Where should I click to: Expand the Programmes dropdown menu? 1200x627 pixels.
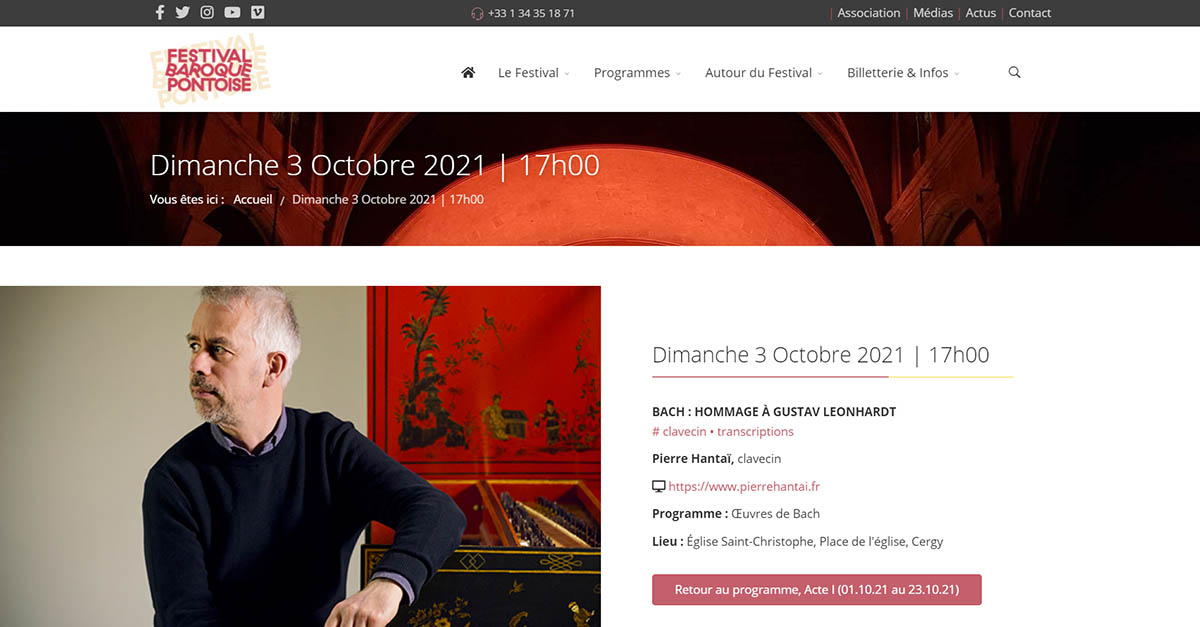click(x=637, y=72)
